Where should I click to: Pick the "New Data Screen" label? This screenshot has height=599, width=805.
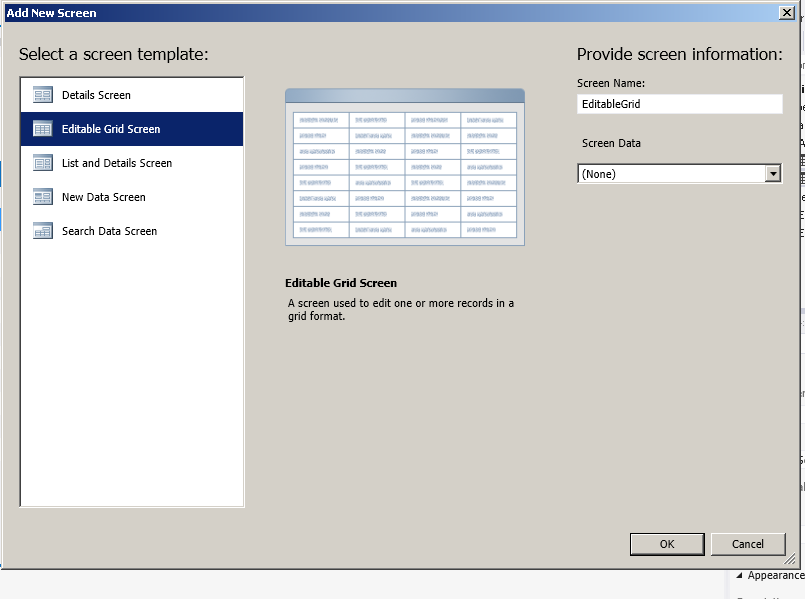[x=104, y=197]
